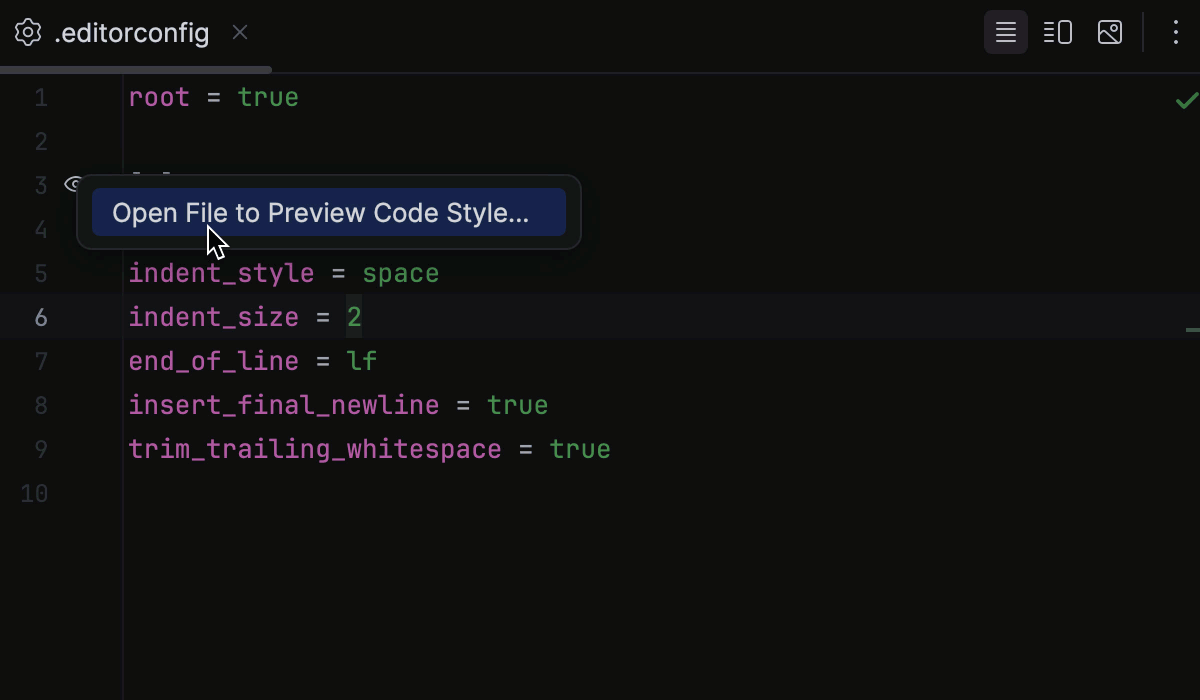Open the settings gear icon on the .editorconfig tab
Viewport: 1200px width, 700px height.
[27, 32]
